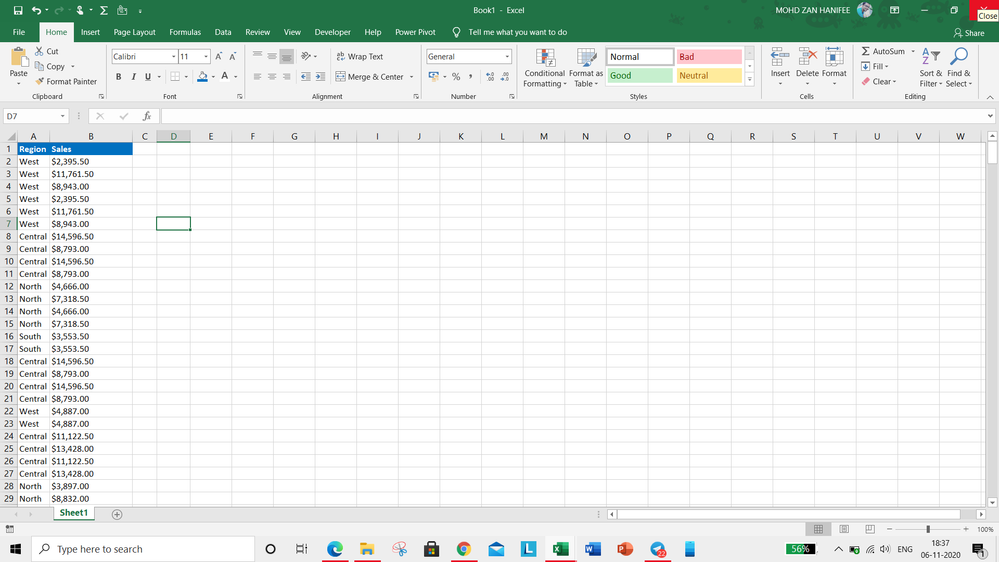Decrease indent in the cell
The image size is (999, 562).
tap(306, 76)
